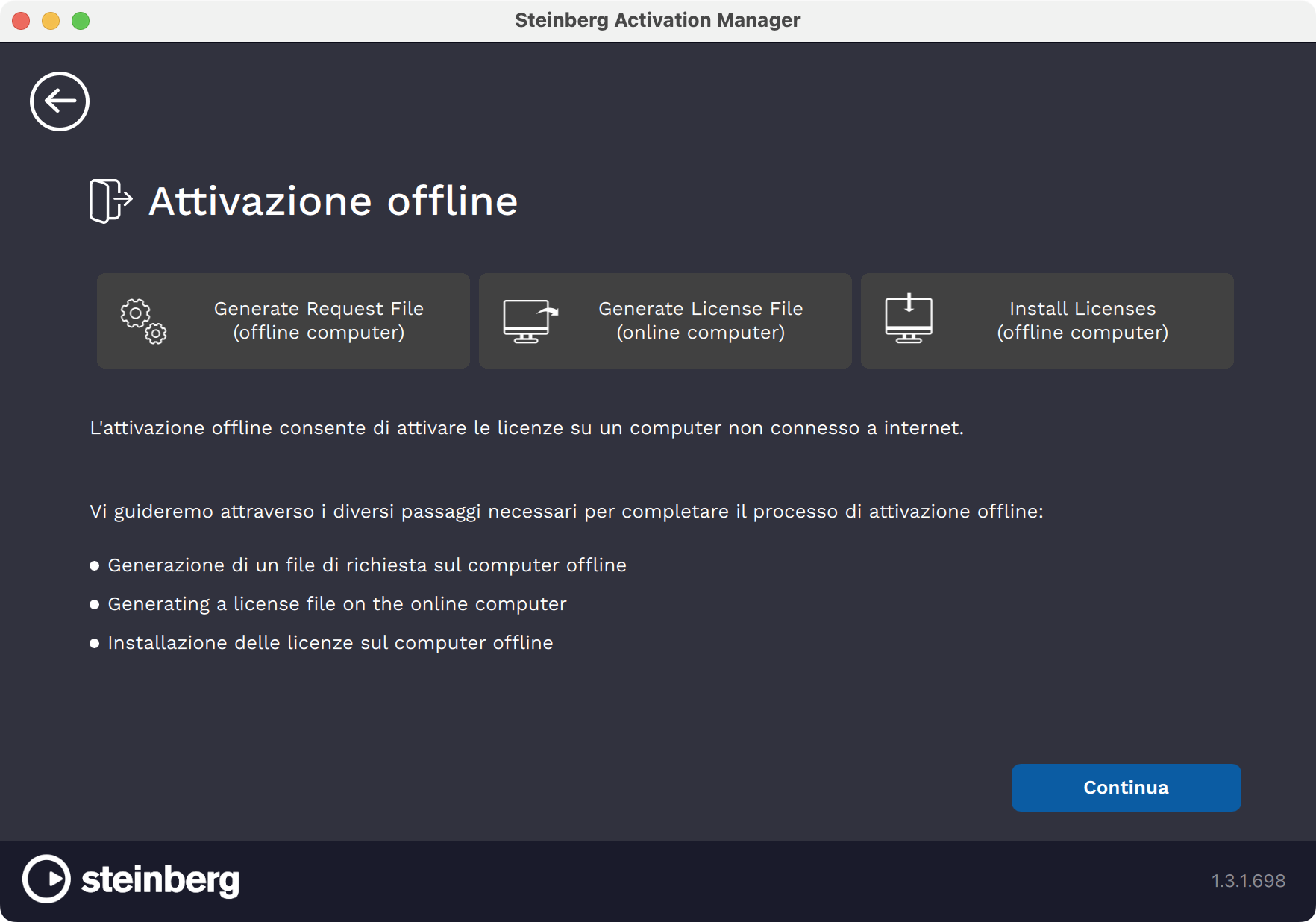The width and height of the screenshot is (1316, 922).
Task: Click the steinberg wordmark in the footer
Action: pyautogui.click(x=160, y=880)
